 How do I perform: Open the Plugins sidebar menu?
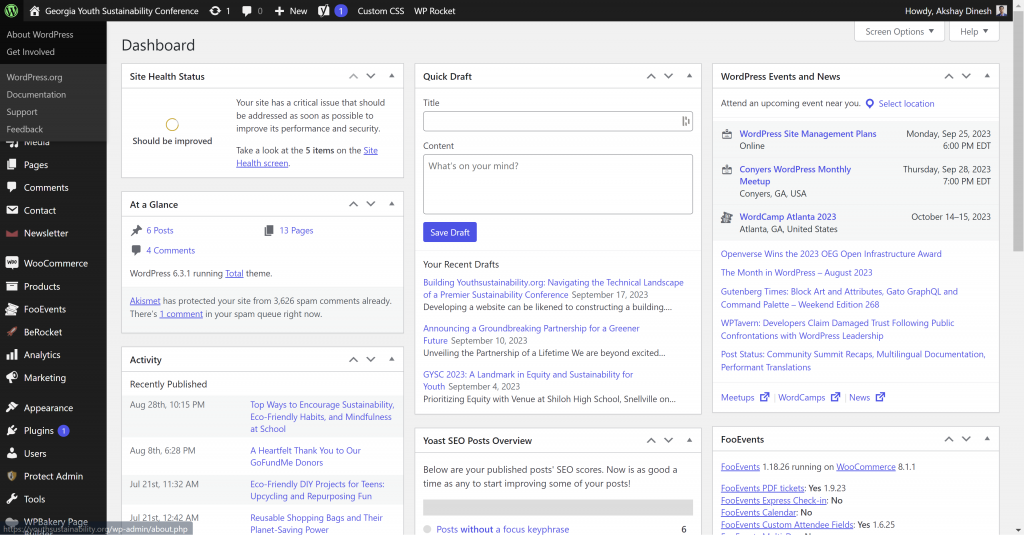tap(39, 431)
